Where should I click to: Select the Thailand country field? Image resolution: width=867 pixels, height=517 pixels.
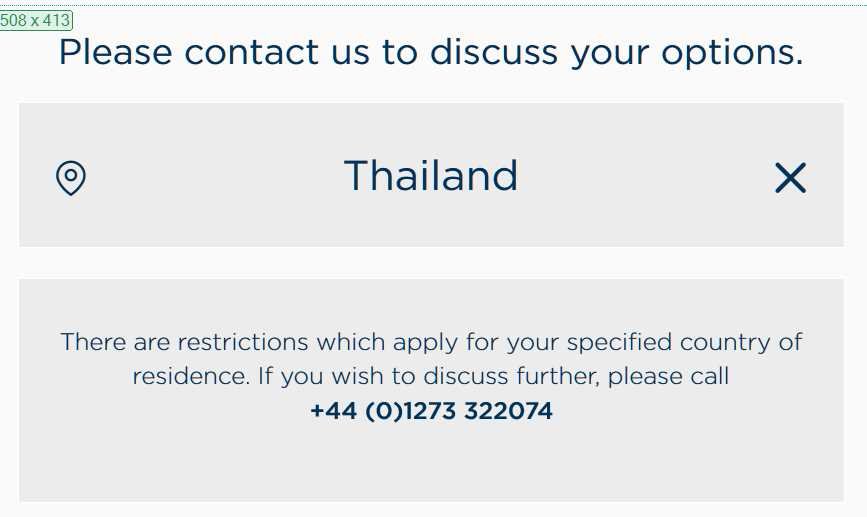tap(431, 175)
